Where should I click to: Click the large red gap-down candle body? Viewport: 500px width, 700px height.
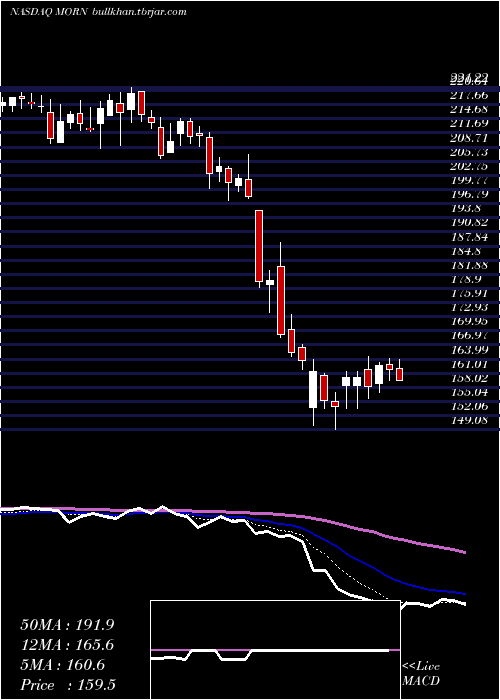pyautogui.click(x=259, y=246)
